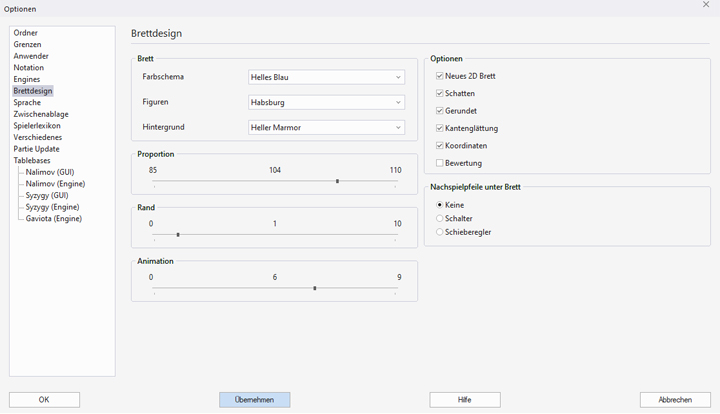The image size is (720, 414).
Task: Open the Notation settings page
Action: point(29,68)
